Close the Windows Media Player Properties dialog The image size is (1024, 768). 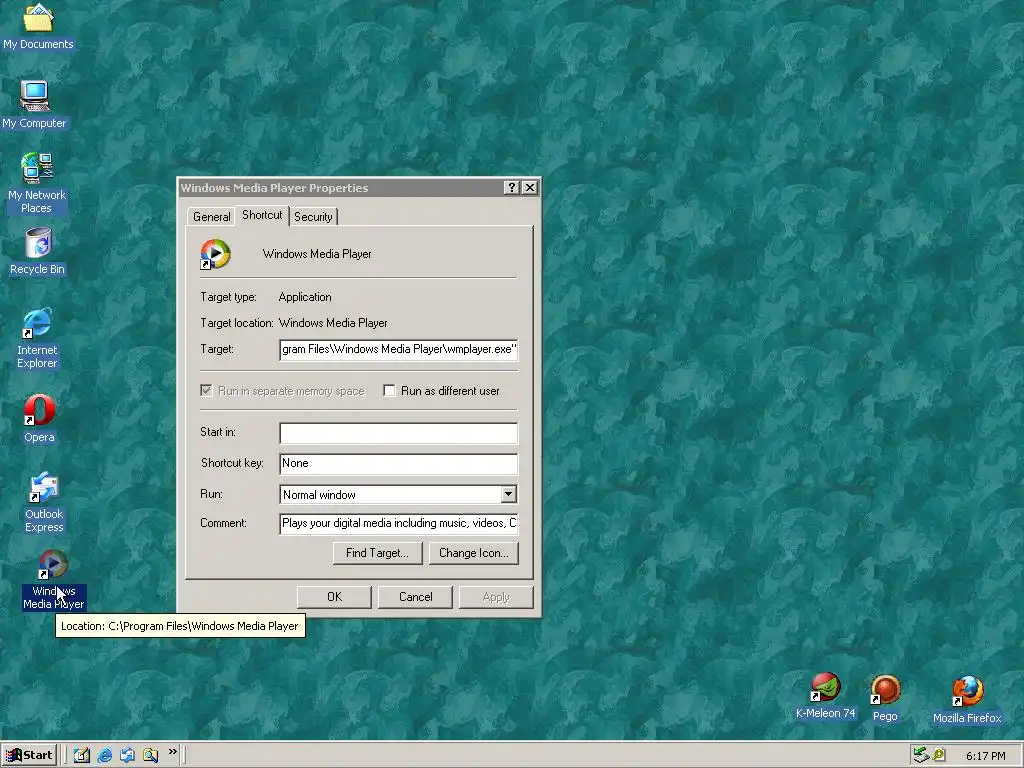tap(530, 187)
